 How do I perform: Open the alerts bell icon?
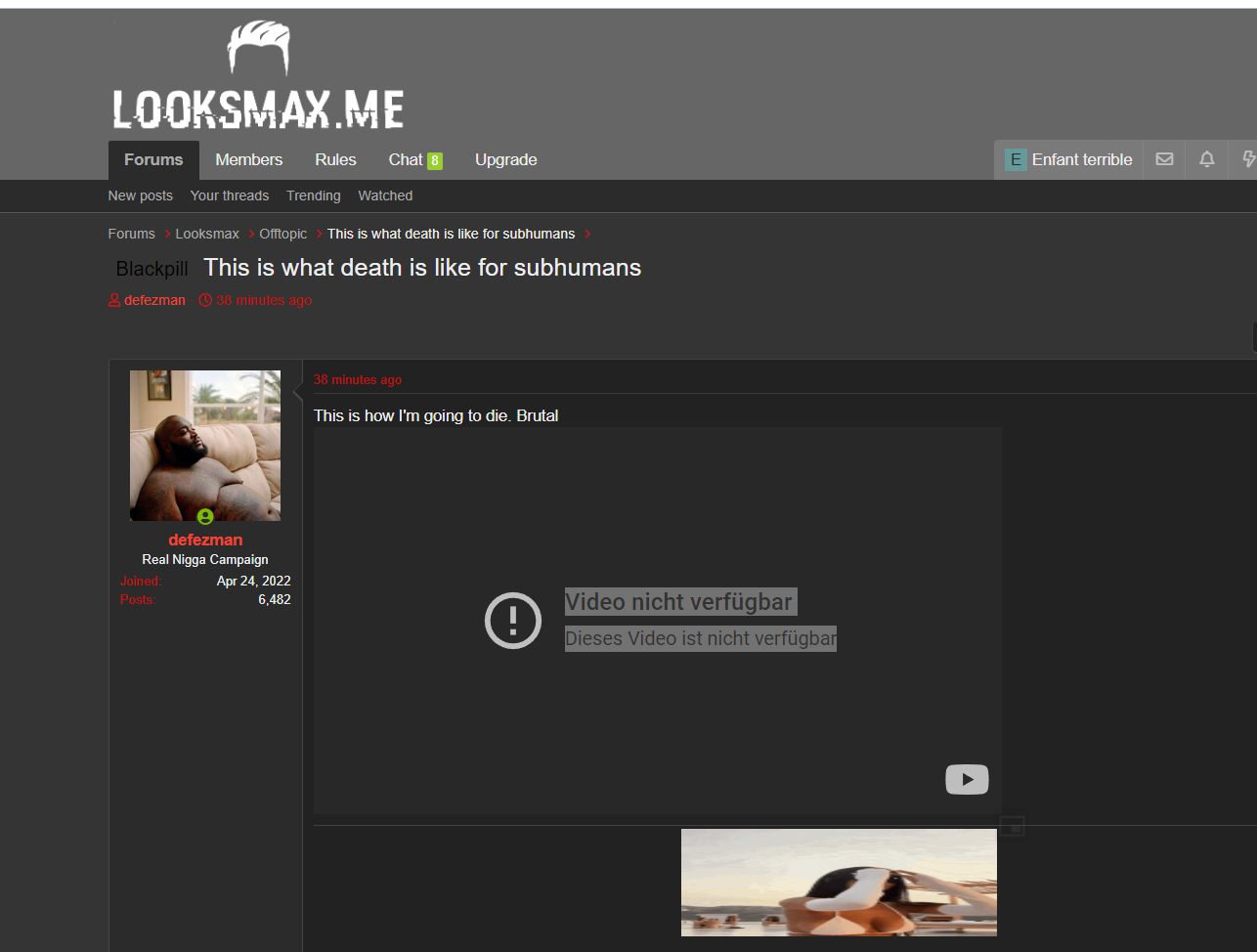1207,159
